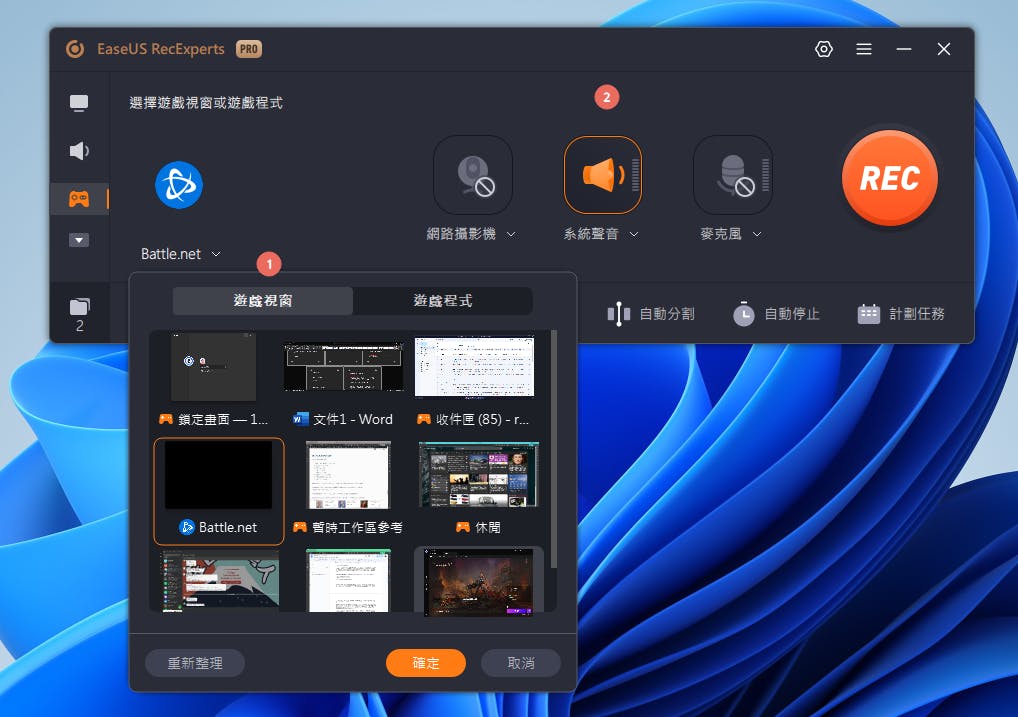Viewport: 1018px width, 717px height.
Task: Click the Battle.net game logo icon
Action: tap(179, 185)
